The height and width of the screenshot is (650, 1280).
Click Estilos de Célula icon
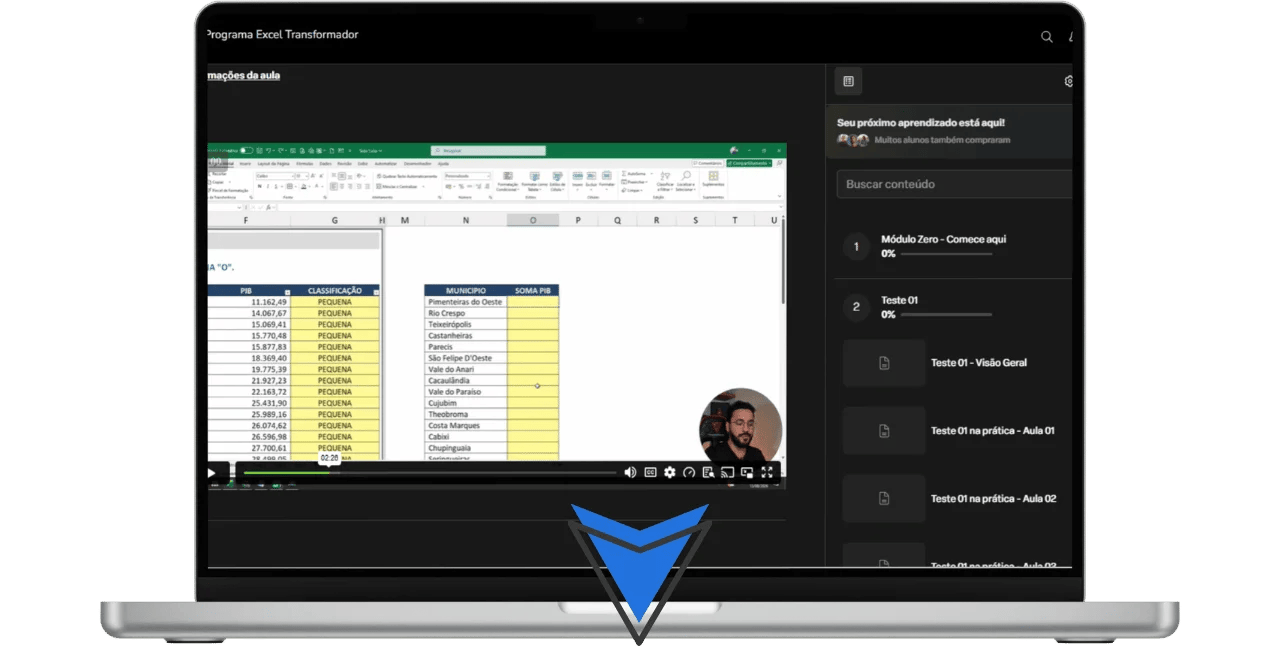[557, 181]
